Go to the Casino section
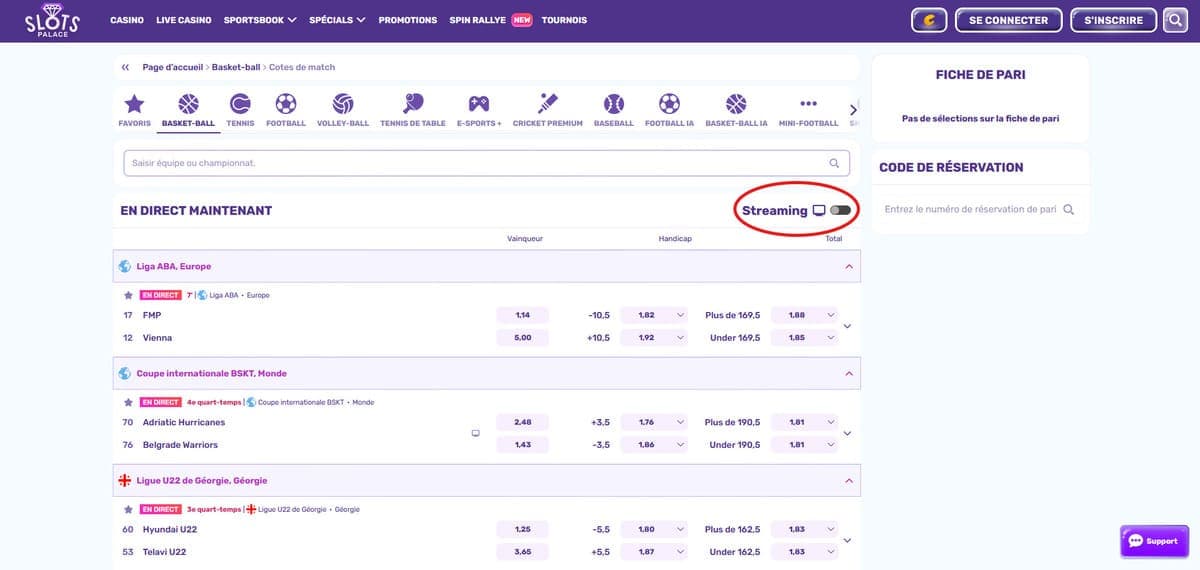The image size is (1200, 570). 127,20
